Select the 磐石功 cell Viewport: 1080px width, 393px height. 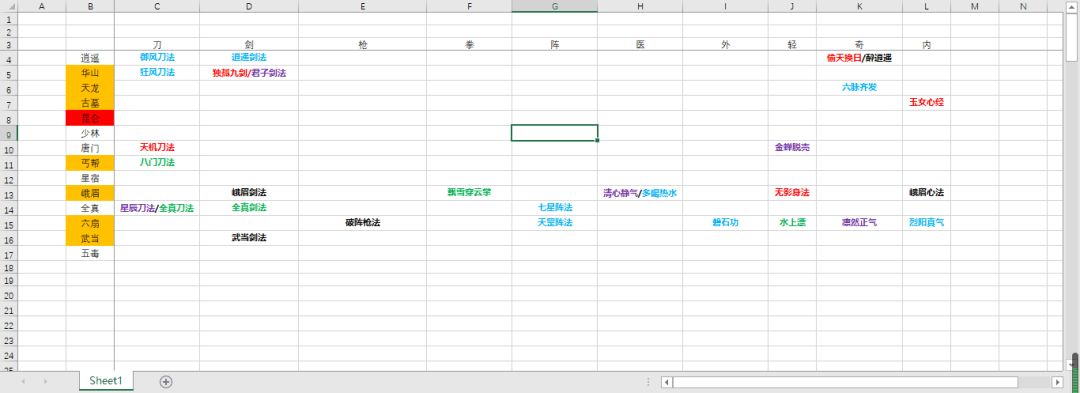point(725,222)
